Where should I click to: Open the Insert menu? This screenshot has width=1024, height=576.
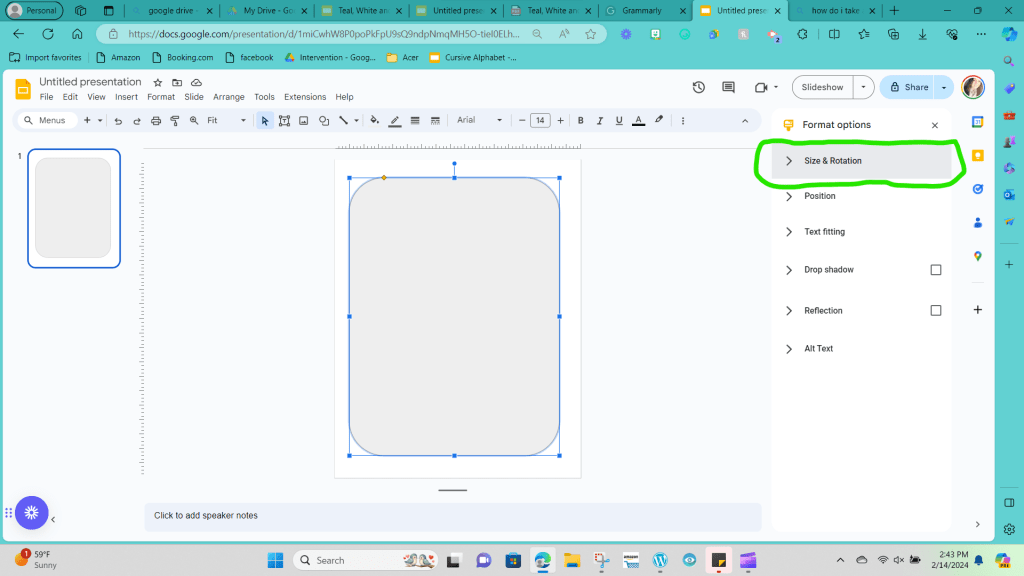(x=126, y=97)
